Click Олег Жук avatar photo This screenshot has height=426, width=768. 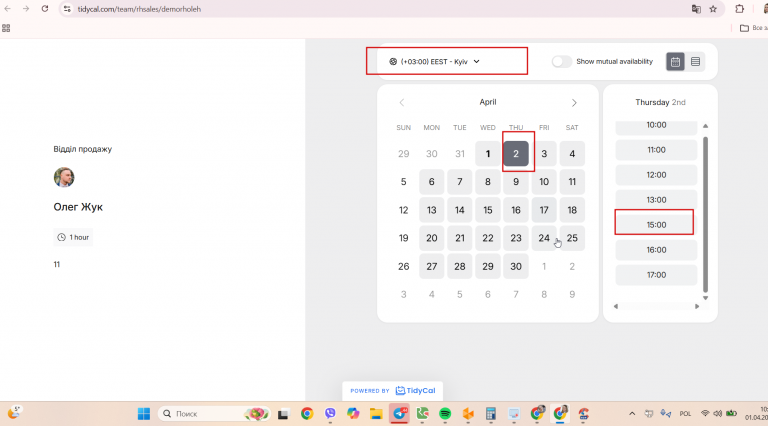click(64, 177)
